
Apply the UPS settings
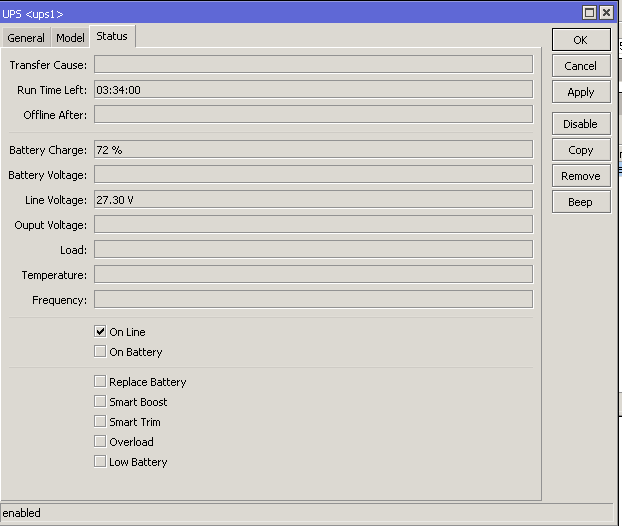coord(581,92)
